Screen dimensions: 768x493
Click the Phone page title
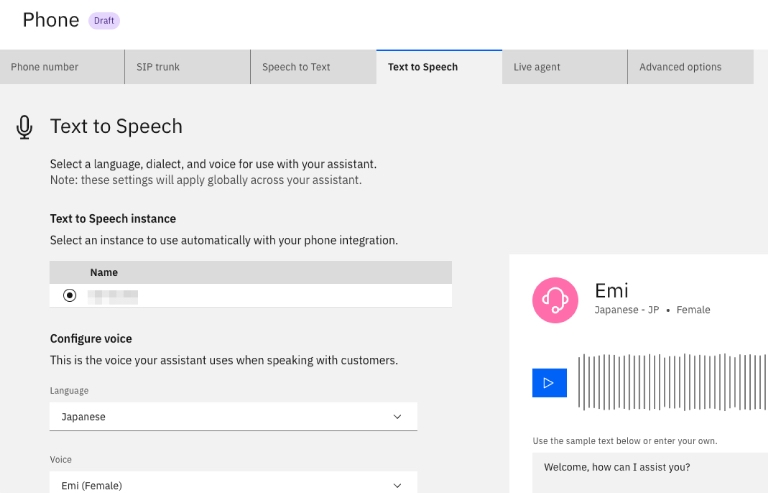coord(50,20)
